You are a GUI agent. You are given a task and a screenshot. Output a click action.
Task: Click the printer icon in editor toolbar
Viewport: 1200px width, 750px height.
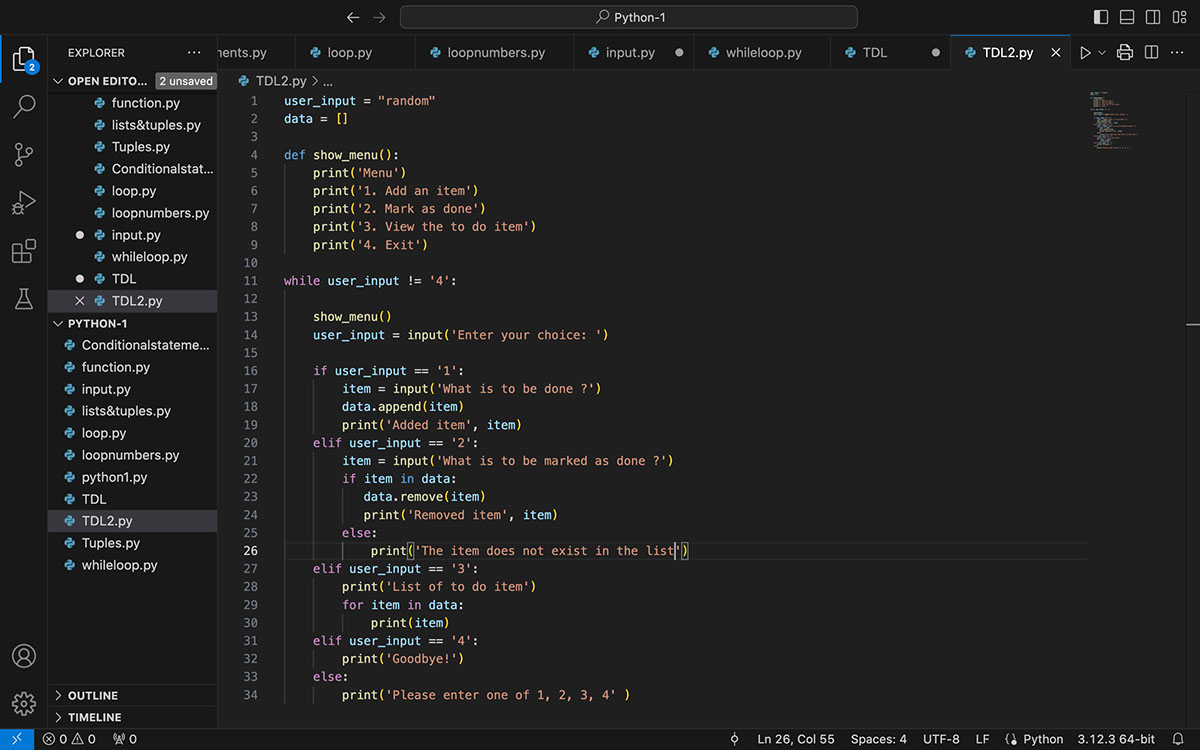(1124, 52)
